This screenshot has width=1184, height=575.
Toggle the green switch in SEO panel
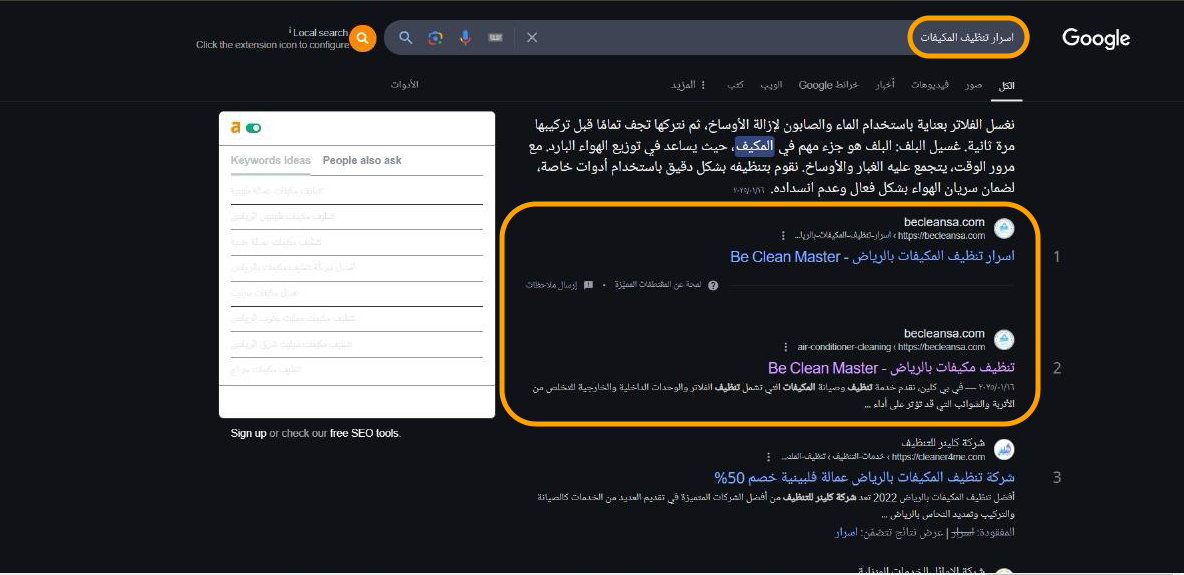pos(254,128)
